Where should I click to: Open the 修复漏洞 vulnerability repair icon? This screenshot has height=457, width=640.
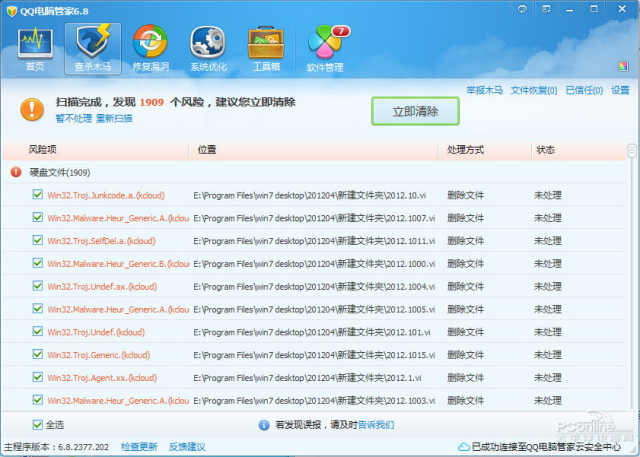point(151,47)
